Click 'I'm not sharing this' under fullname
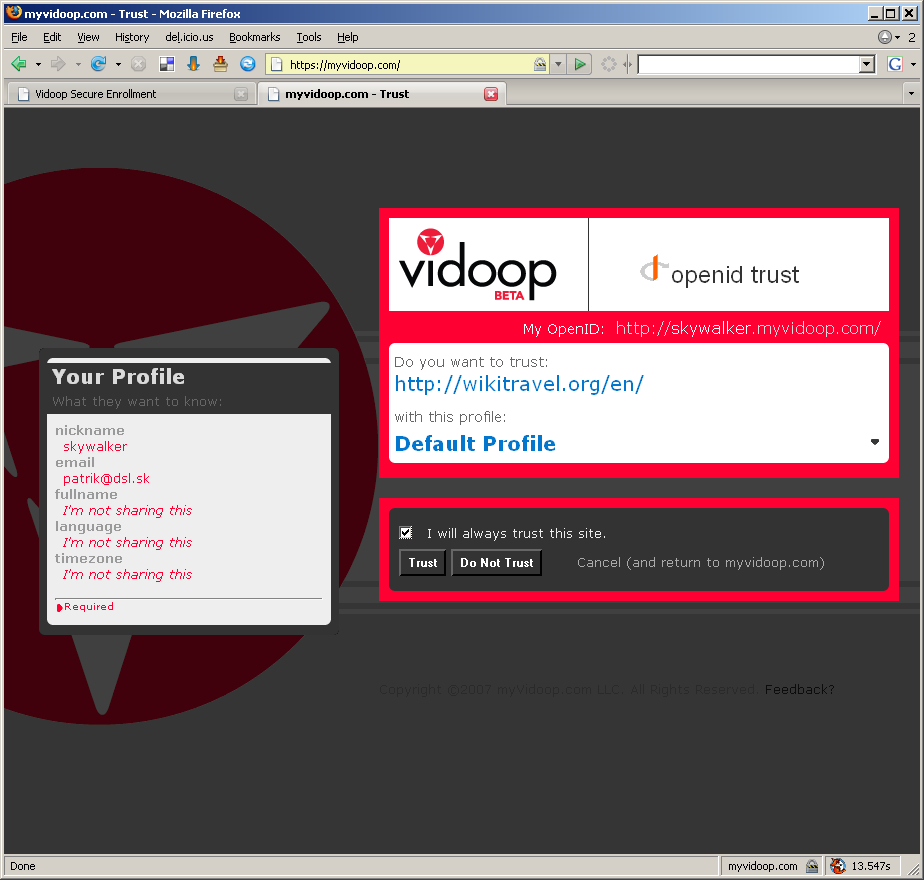The image size is (924, 880). [x=127, y=510]
